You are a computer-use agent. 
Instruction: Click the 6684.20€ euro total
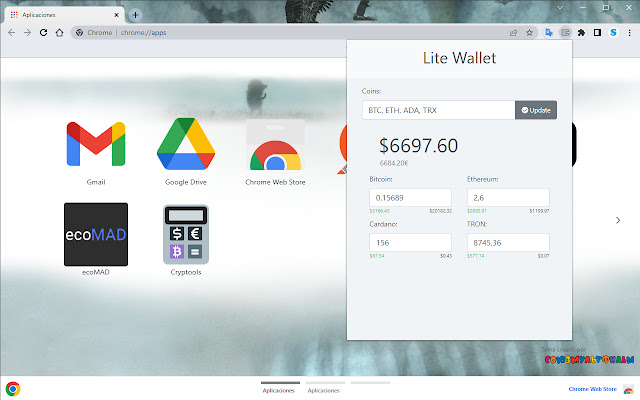(393, 163)
